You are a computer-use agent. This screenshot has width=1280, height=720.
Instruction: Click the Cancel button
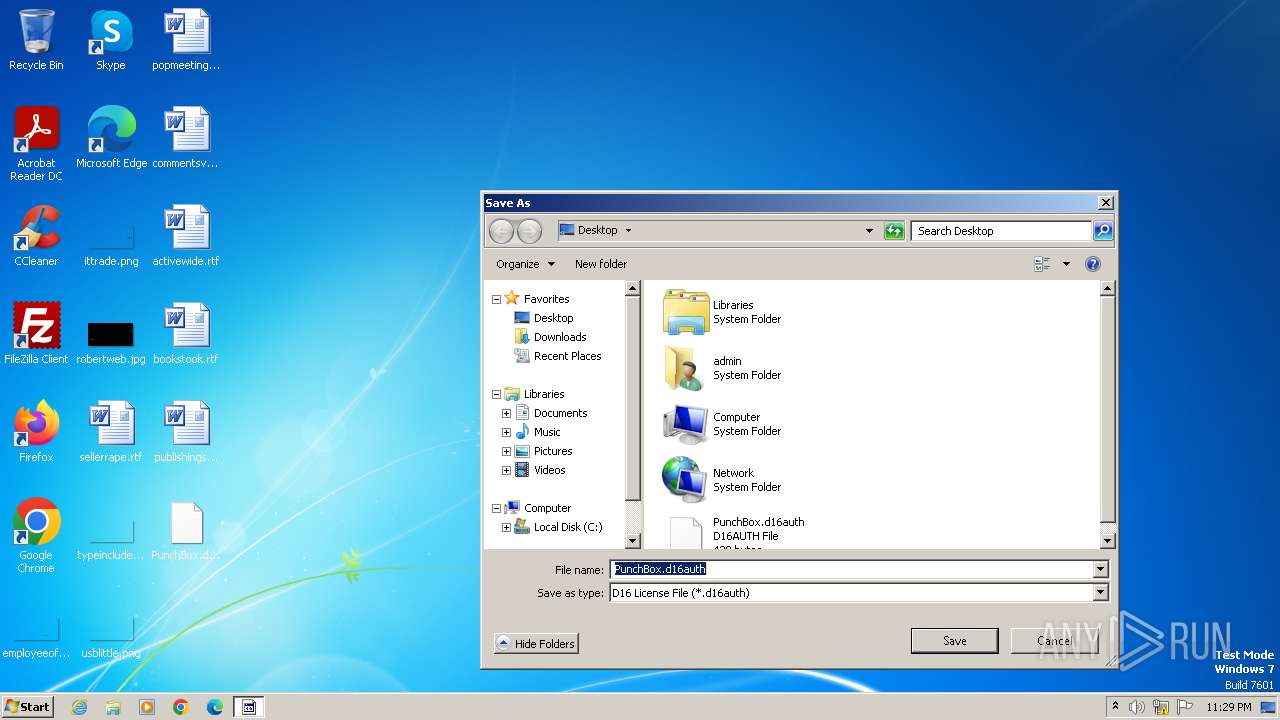1054,641
